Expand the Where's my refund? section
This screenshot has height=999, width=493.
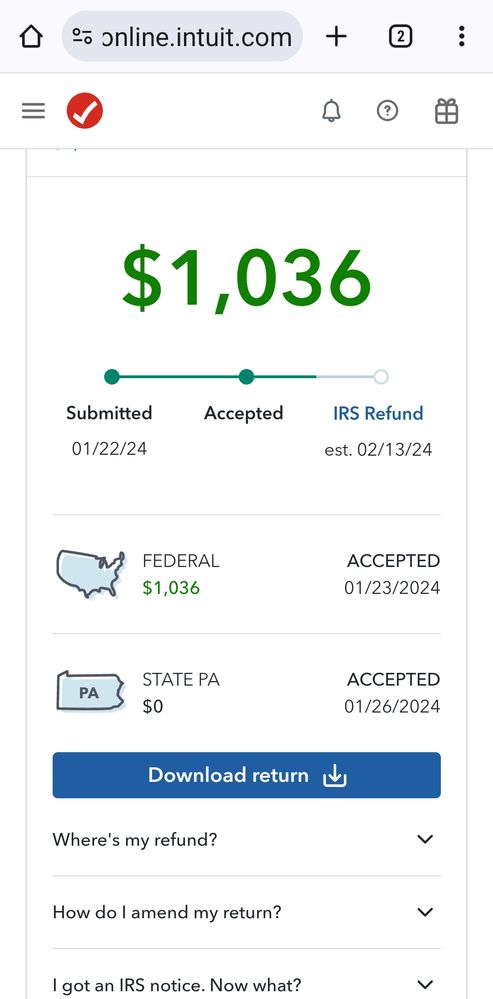(246, 839)
